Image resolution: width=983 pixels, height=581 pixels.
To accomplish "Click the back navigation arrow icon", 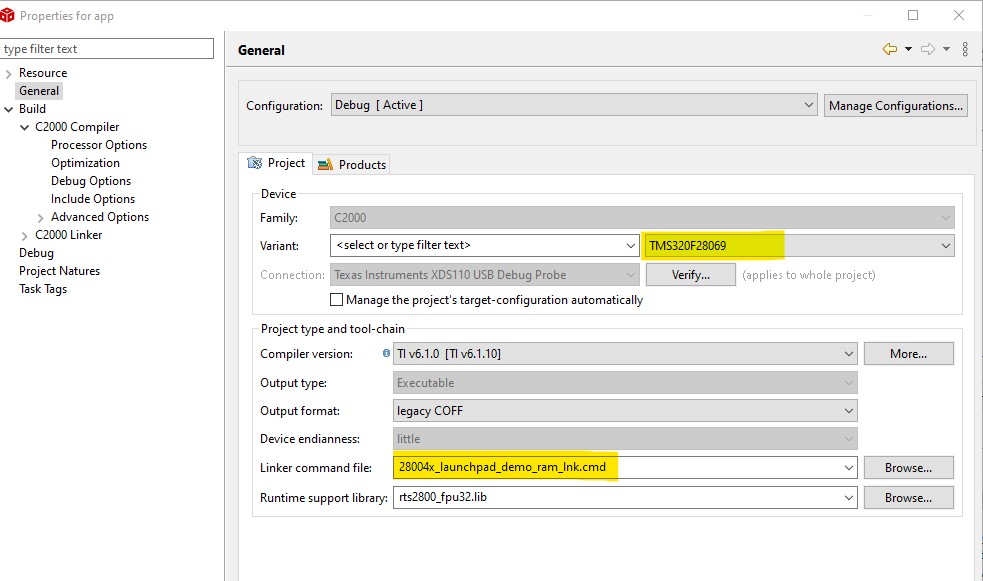I will pos(890,49).
